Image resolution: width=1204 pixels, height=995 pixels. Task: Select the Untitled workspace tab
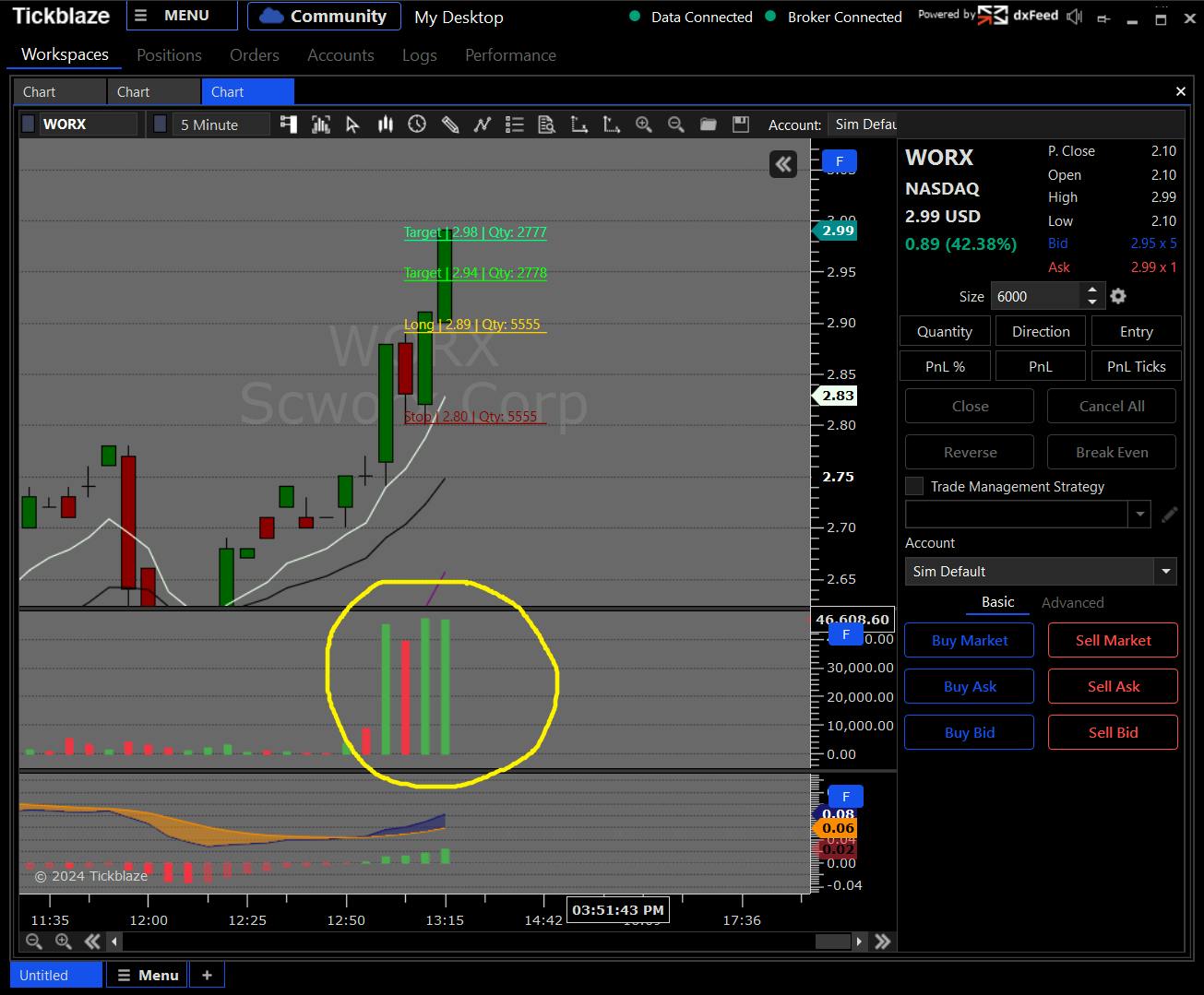(x=56, y=975)
